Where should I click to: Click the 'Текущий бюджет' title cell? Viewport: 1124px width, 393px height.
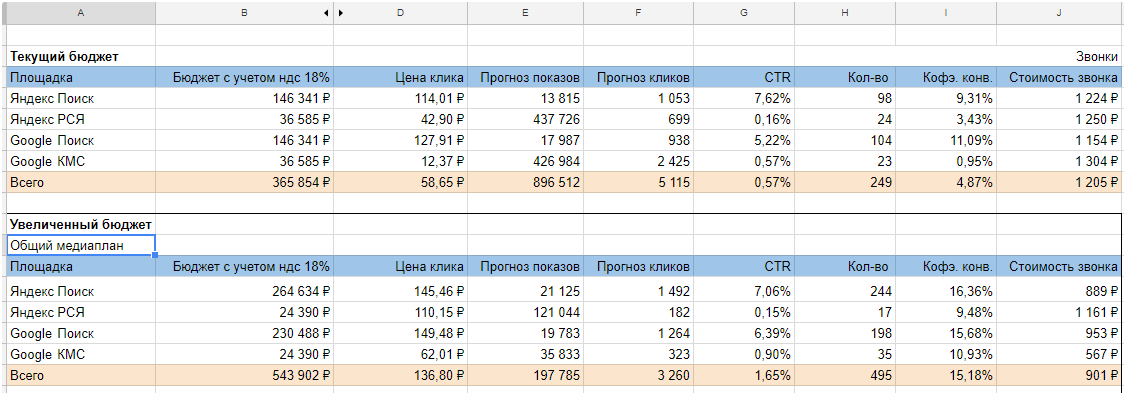click(x=80, y=57)
